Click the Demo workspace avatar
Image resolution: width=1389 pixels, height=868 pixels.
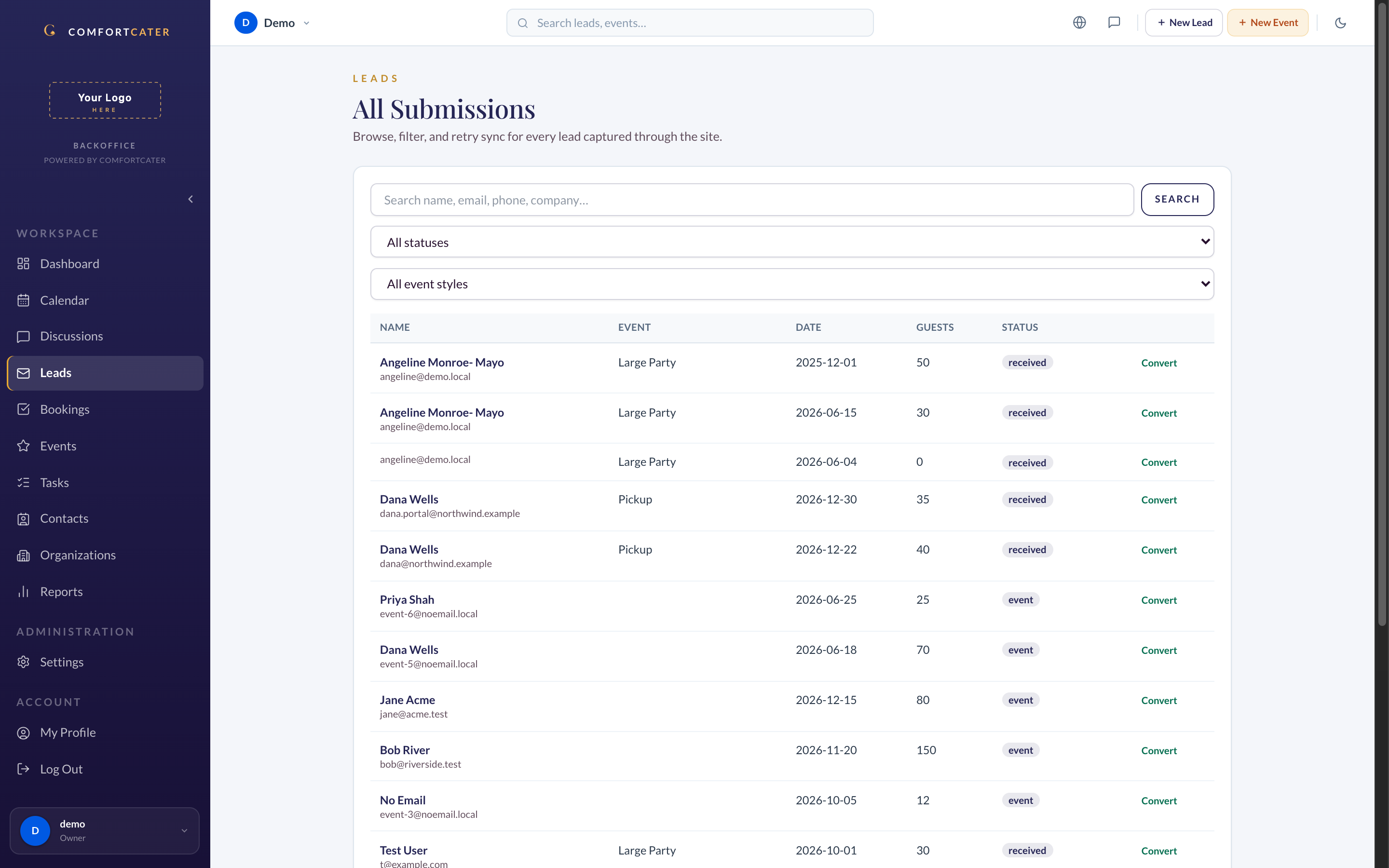245,22
